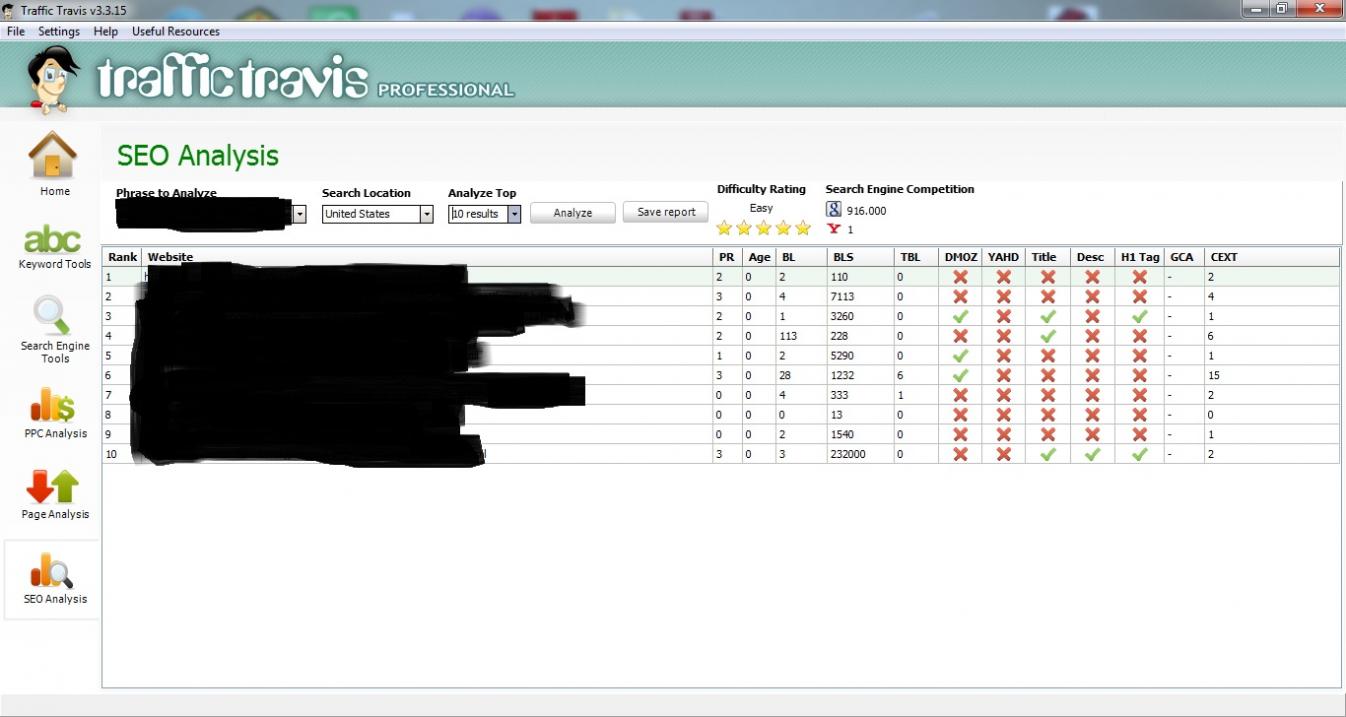Image resolution: width=1346 pixels, height=717 pixels.
Task: Click the Google competition icon
Action: click(834, 209)
